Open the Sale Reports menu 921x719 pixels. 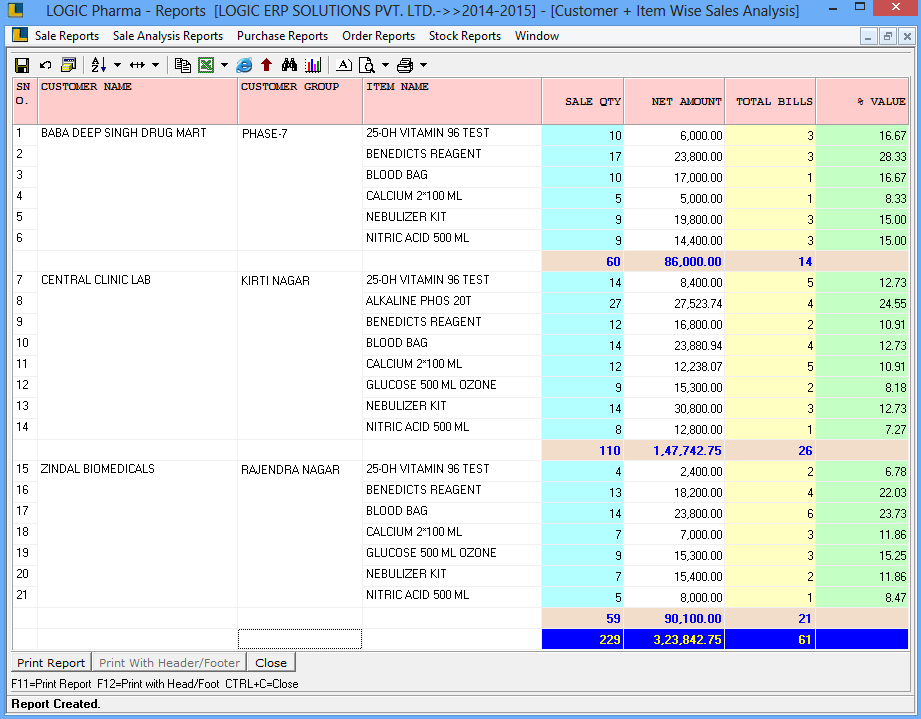pyautogui.click(x=67, y=36)
